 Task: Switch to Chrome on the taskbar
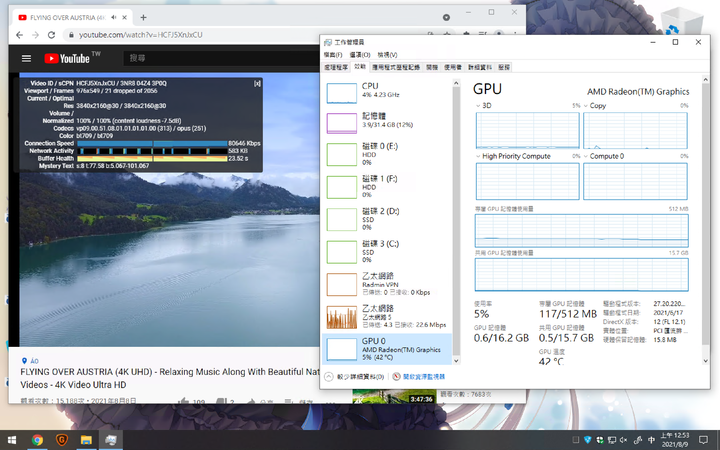click(37, 440)
